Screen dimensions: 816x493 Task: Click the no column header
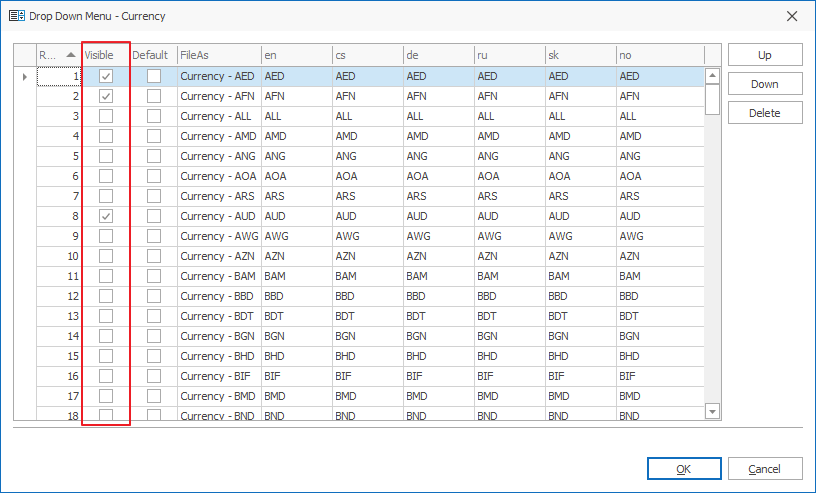click(x=660, y=55)
